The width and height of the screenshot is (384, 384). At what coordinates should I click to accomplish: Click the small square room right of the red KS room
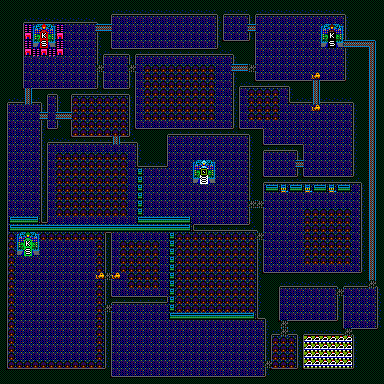pyautogui.click(x=116, y=72)
